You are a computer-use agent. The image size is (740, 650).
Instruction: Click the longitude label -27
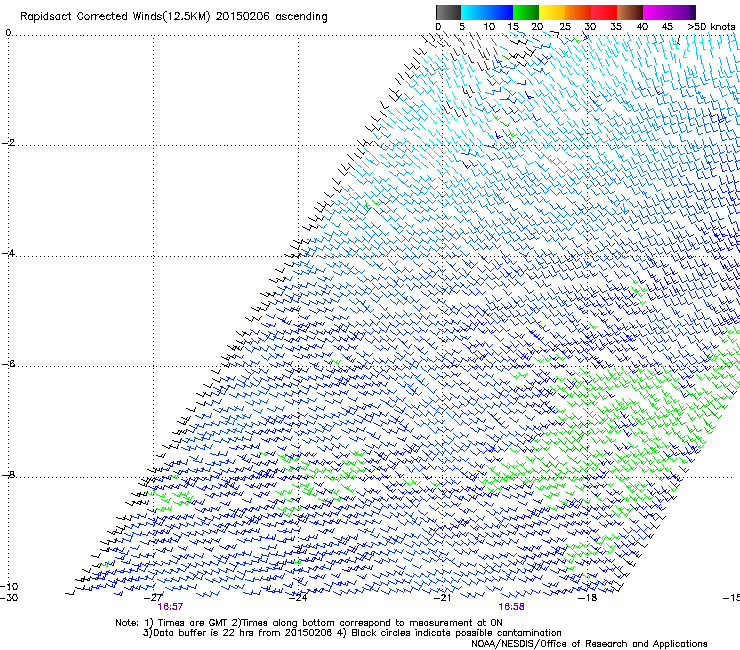point(153,597)
